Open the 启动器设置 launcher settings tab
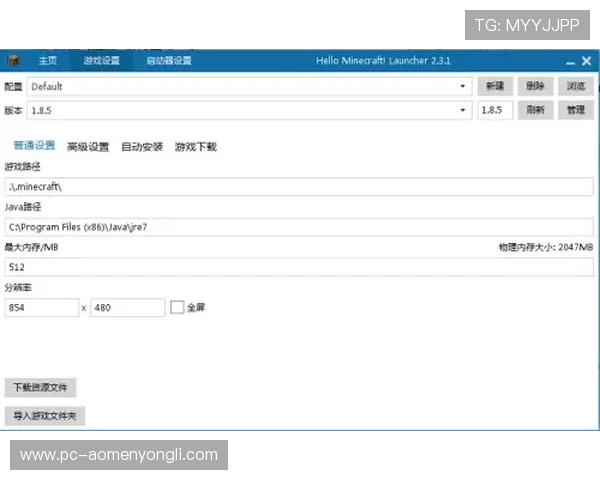The image size is (600, 480). [169, 60]
